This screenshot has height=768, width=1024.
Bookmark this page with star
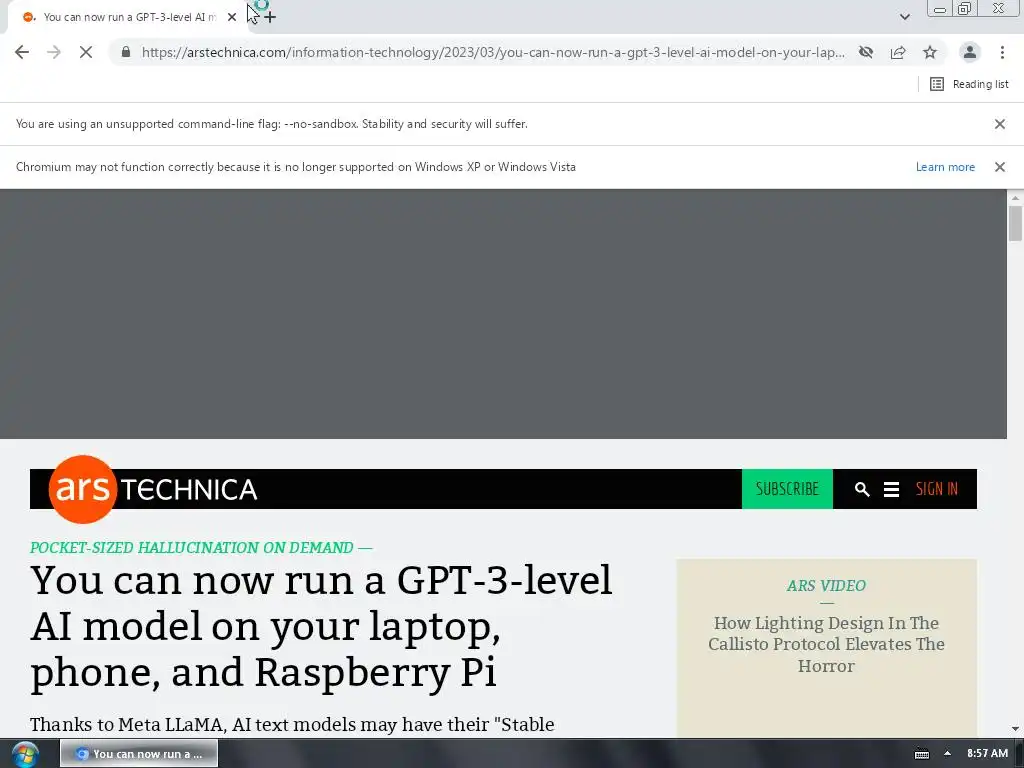point(930,52)
